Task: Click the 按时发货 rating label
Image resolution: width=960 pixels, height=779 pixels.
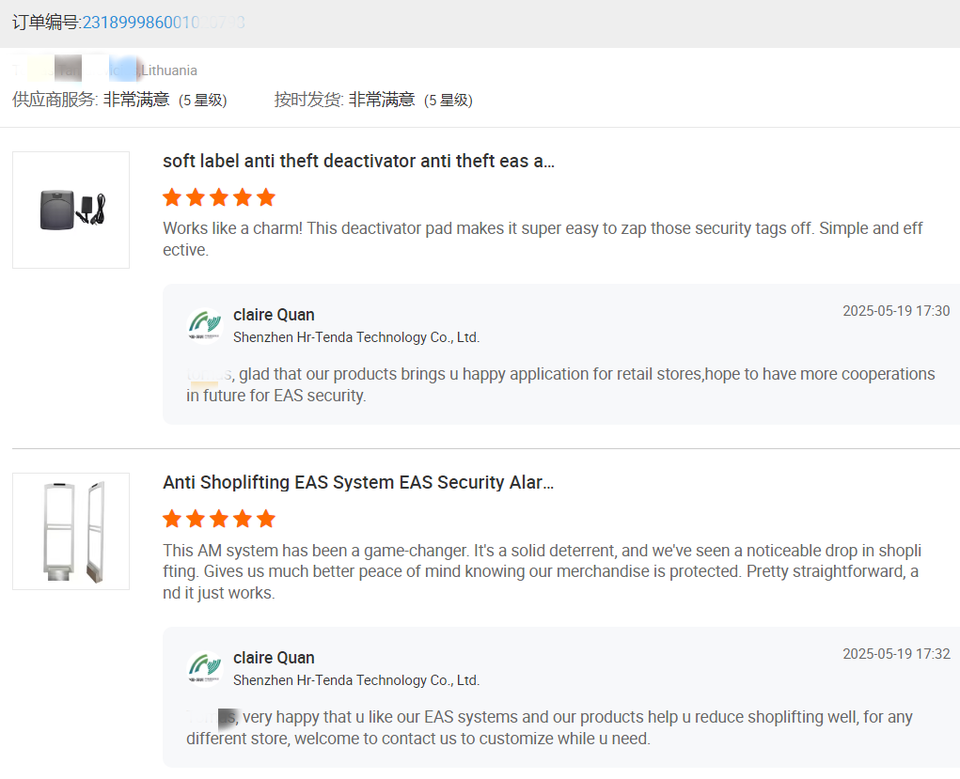Action: [x=309, y=100]
